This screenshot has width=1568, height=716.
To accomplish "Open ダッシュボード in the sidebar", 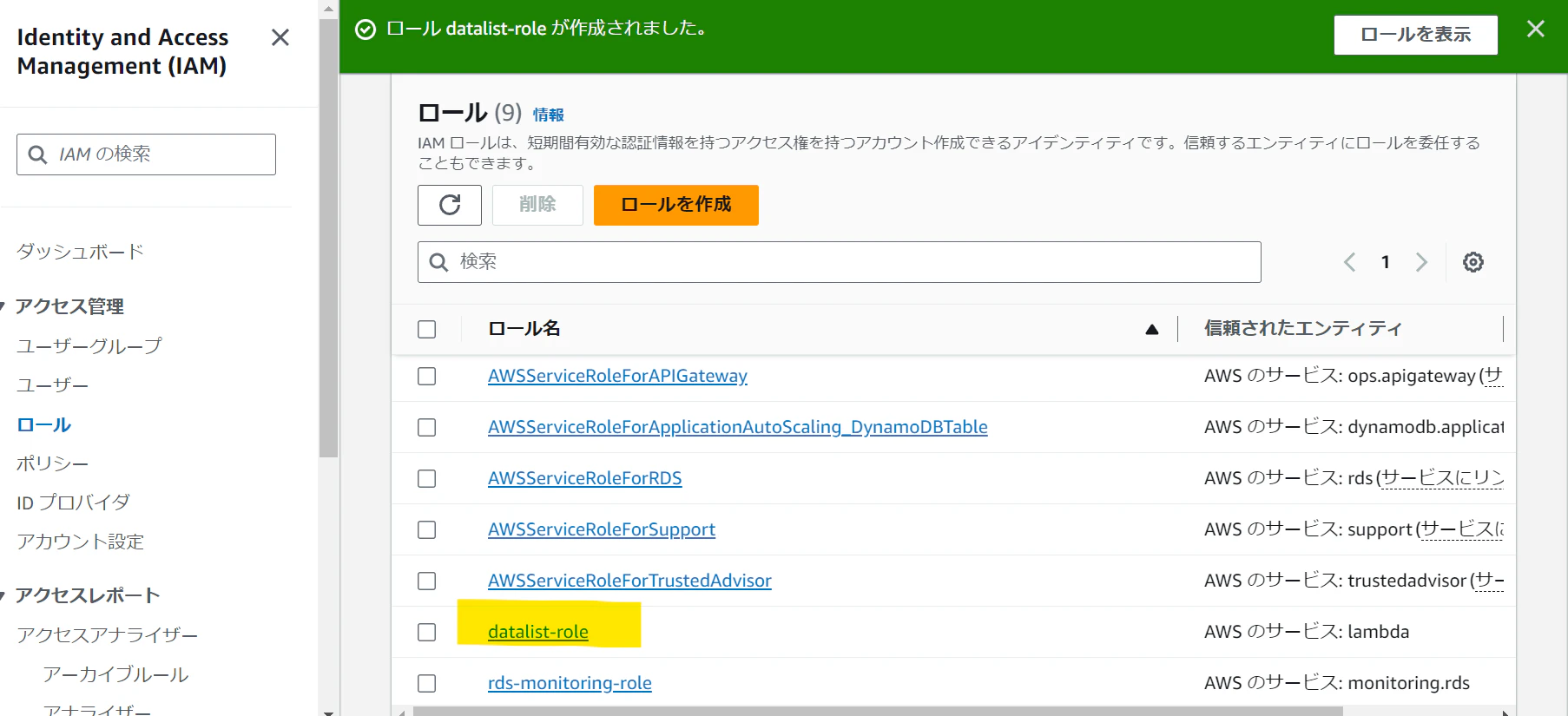I will click(x=80, y=252).
